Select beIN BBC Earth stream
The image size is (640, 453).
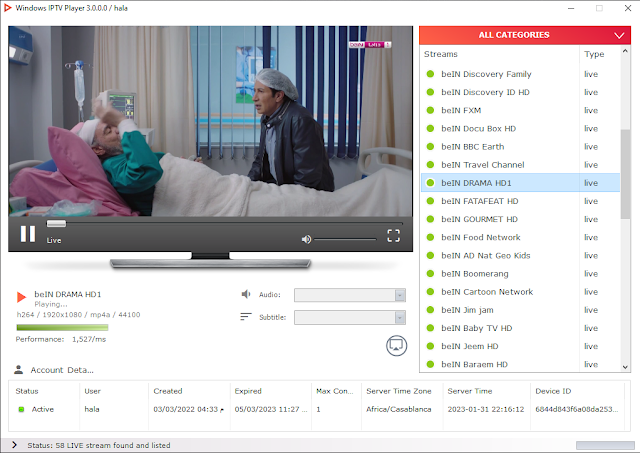(520, 147)
